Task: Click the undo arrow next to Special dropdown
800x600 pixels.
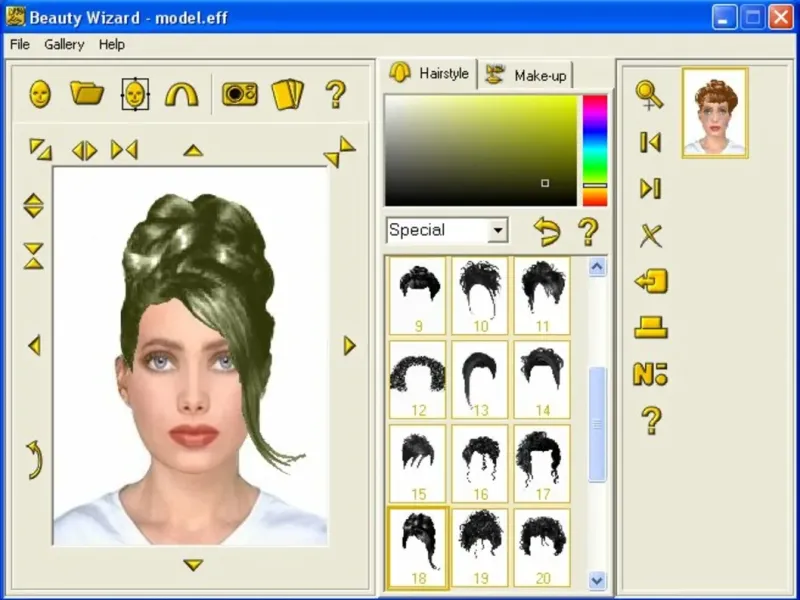Action: click(547, 232)
